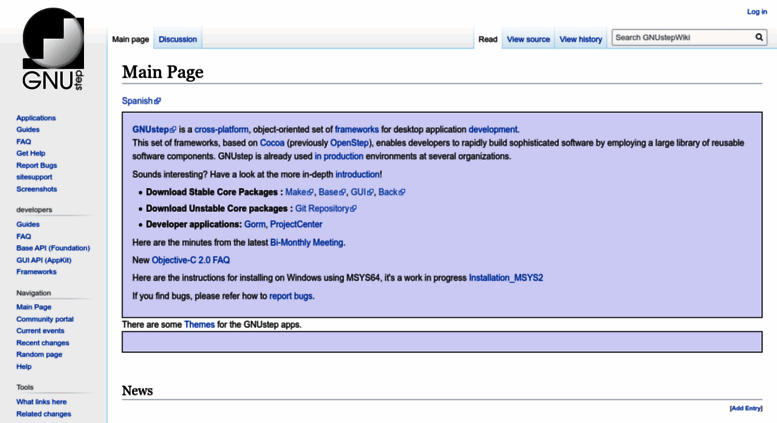
Task: Open sitesupport in sidebar
Action: [34, 177]
